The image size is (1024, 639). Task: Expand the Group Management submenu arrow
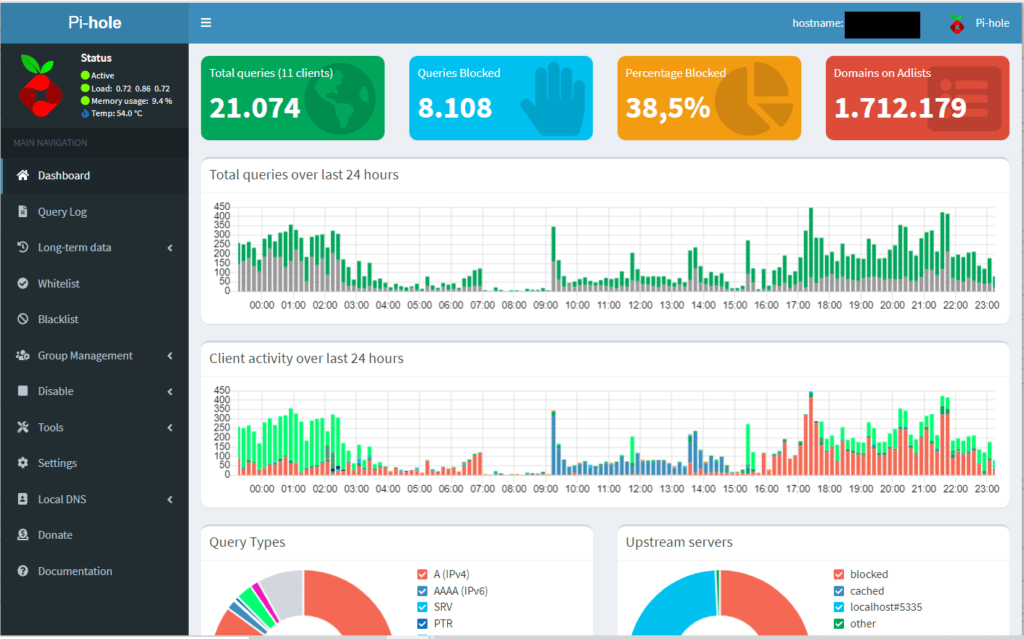(170, 355)
